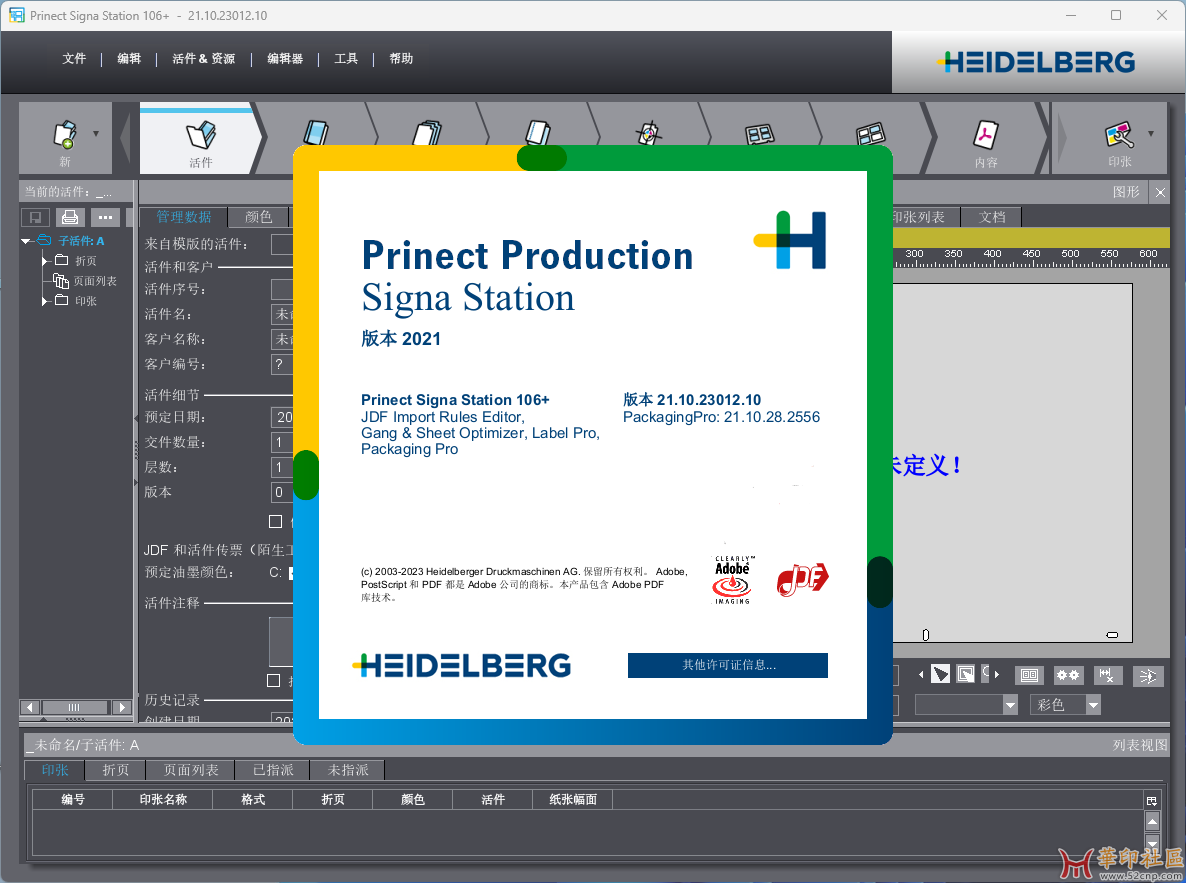Image resolution: width=1186 pixels, height=883 pixels.
Task: Click the 新 new job icon
Action: 65,135
